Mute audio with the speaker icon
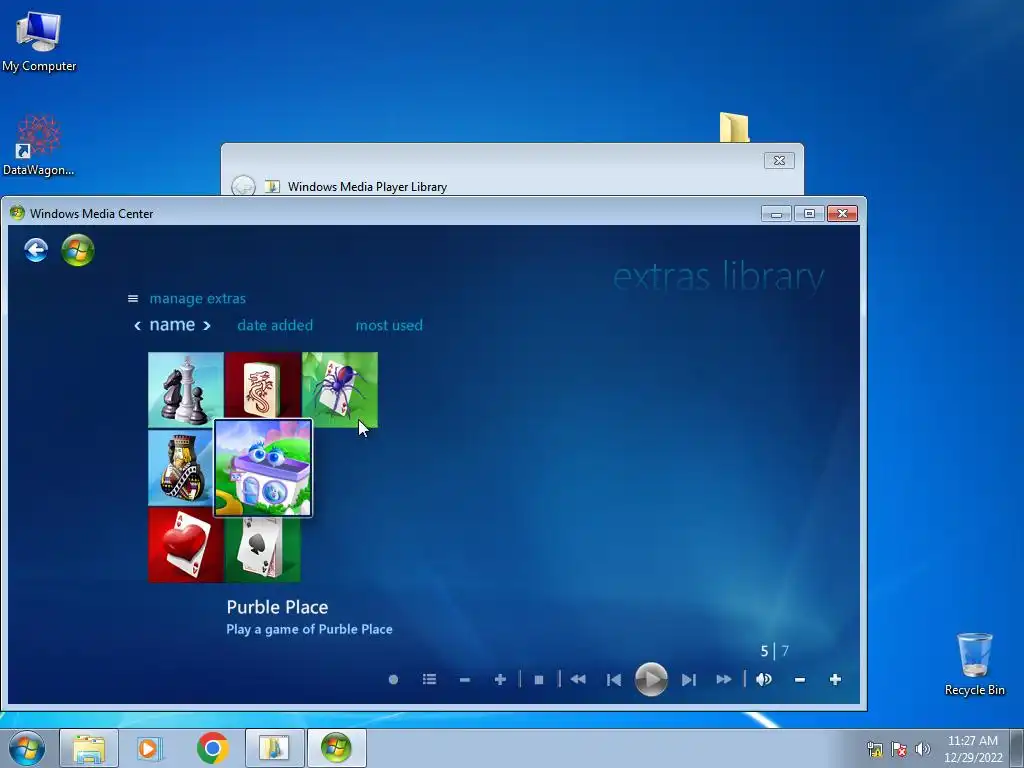Image resolution: width=1024 pixels, height=768 pixels. click(763, 680)
